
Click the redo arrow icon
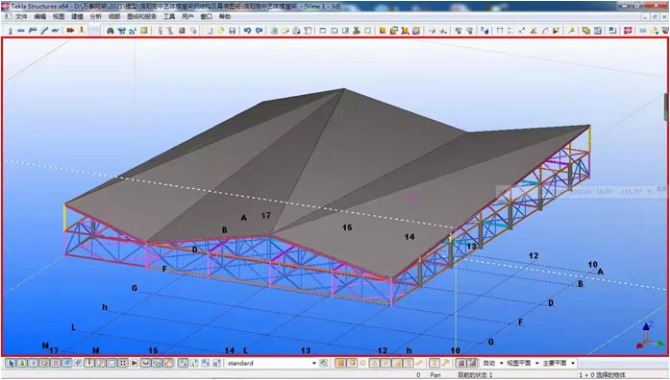pyautogui.click(x=259, y=31)
